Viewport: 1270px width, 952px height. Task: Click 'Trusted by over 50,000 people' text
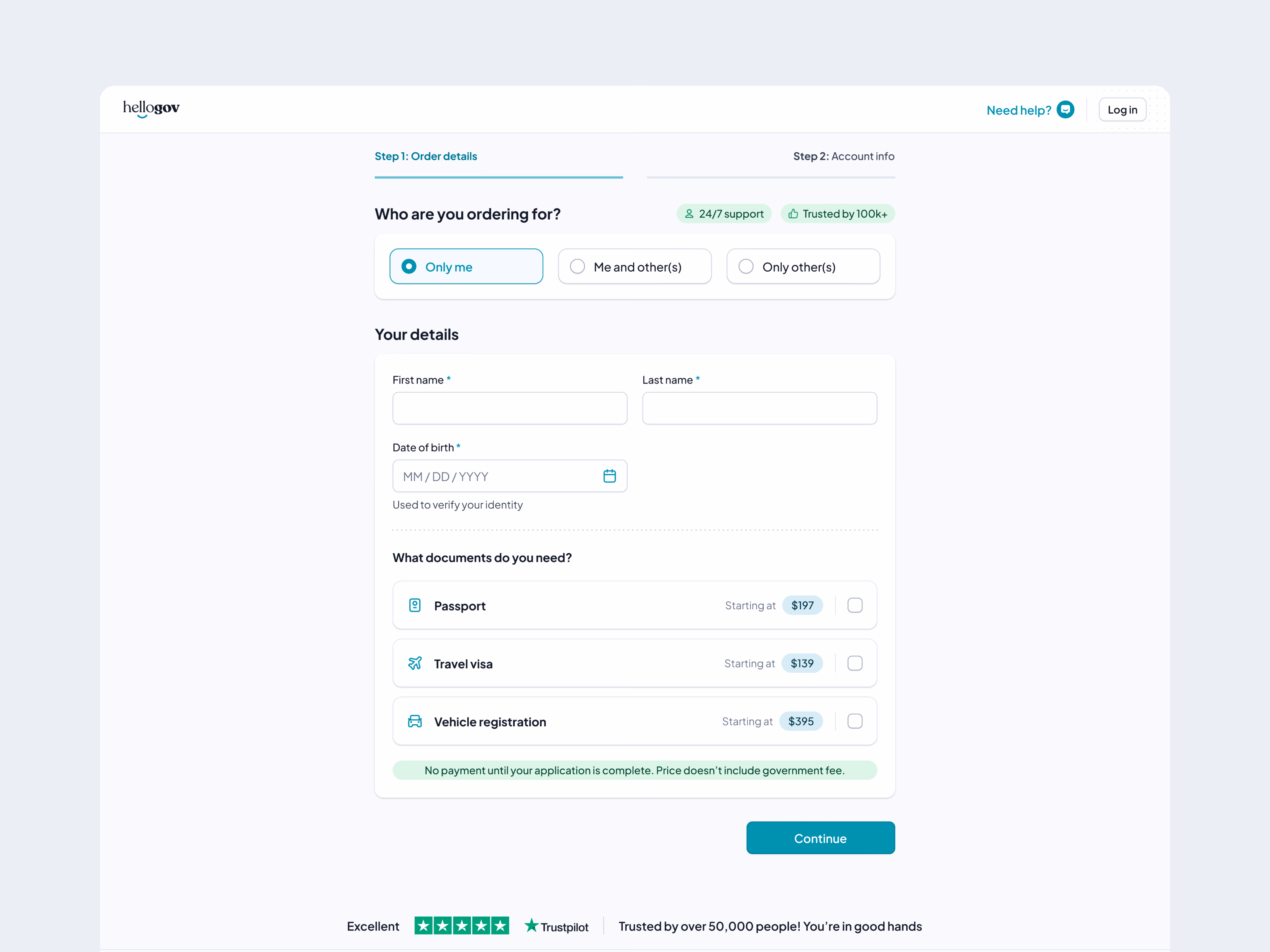click(x=770, y=926)
